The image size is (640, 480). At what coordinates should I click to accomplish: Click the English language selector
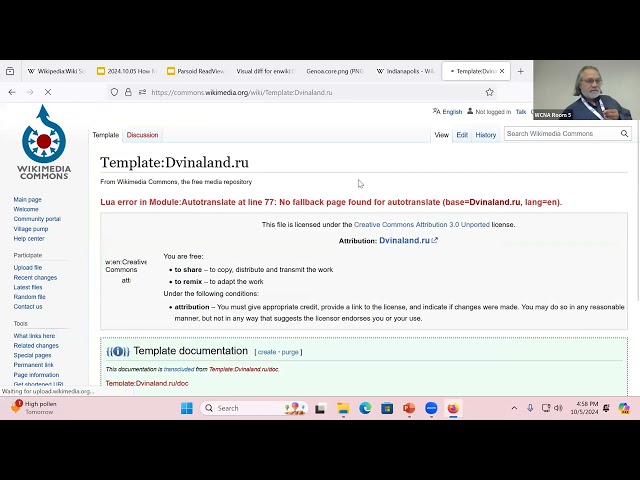coord(447,111)
